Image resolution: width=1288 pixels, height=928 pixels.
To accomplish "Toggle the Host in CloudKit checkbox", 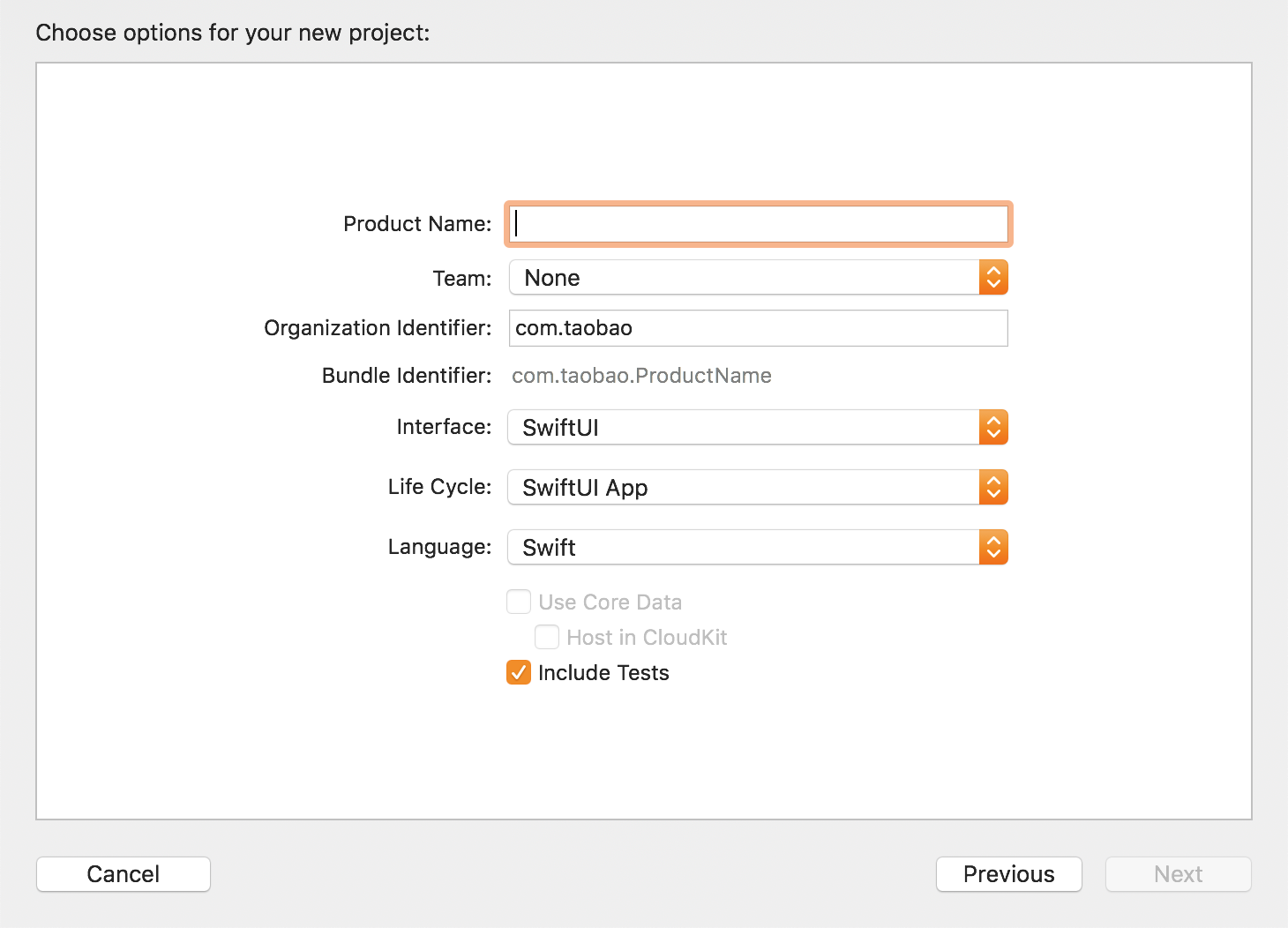I will (x=547, y=638).
